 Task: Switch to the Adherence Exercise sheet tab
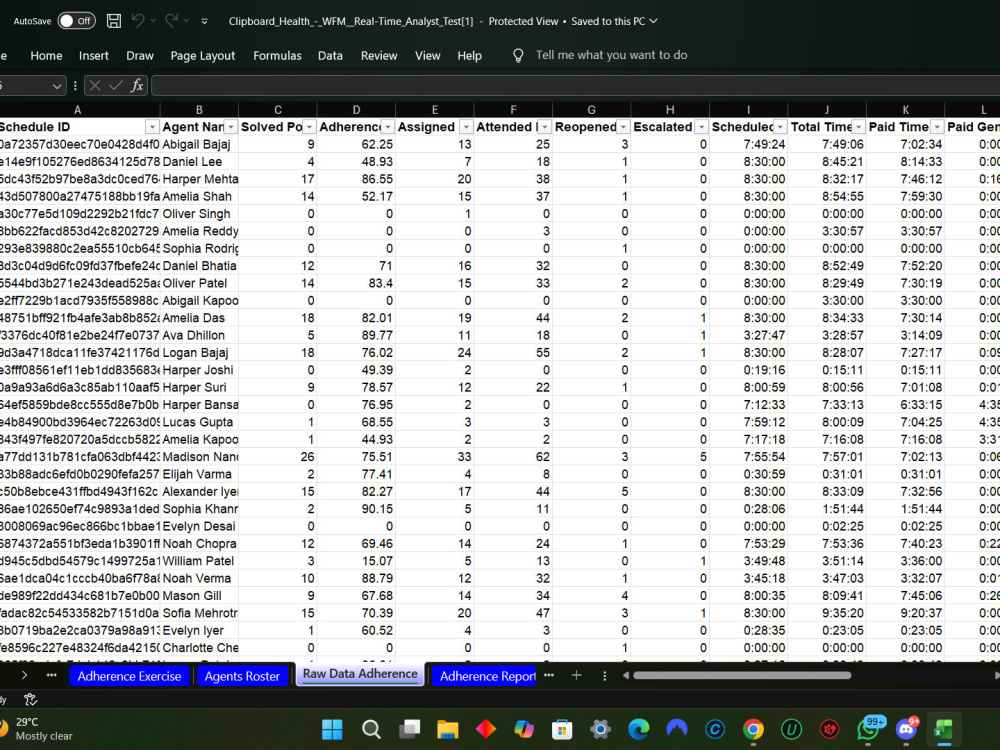[x=129, y=676]
